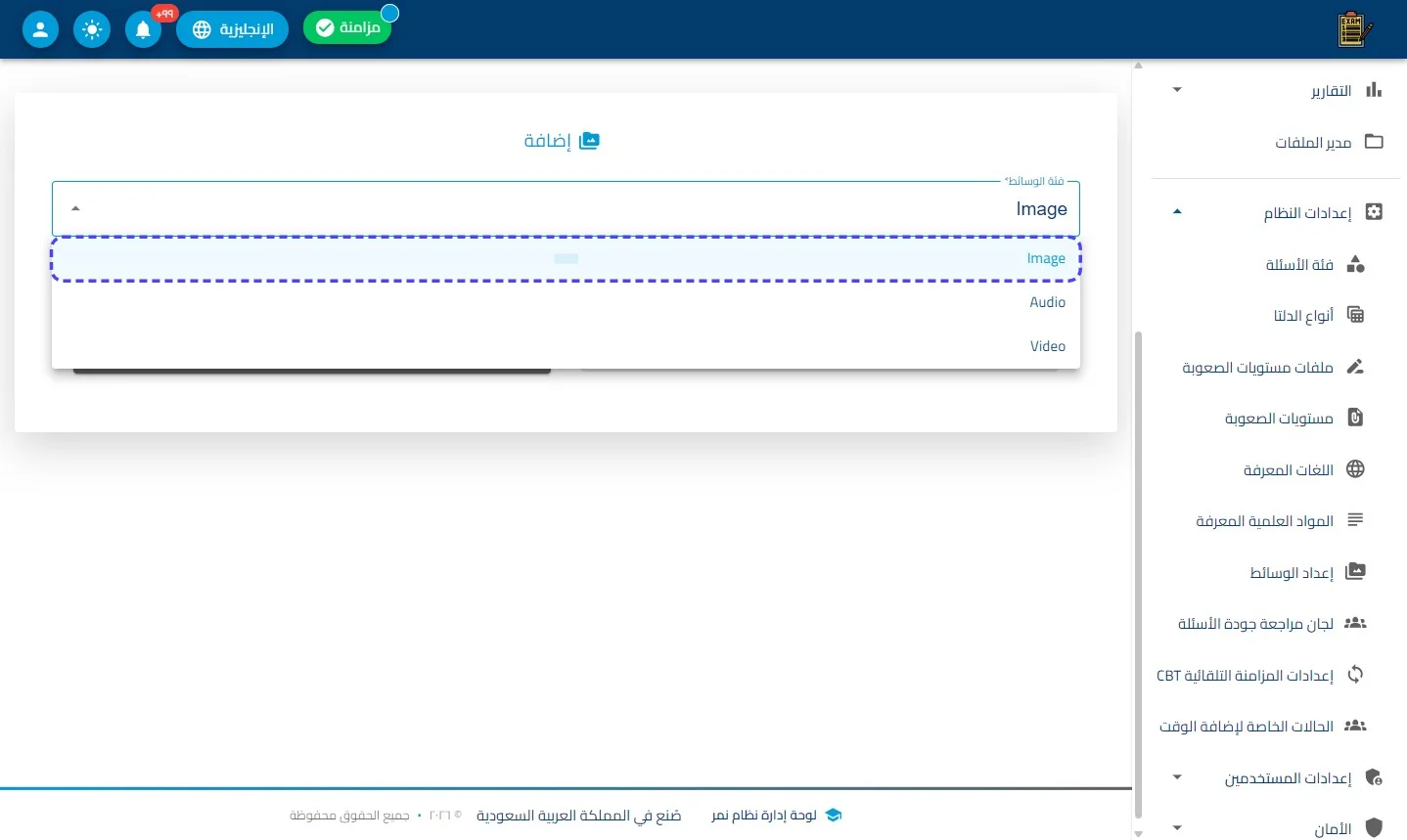Click the exam clipboard logo
Viewport: 1407px width, 840px height.
[1354, 29]
